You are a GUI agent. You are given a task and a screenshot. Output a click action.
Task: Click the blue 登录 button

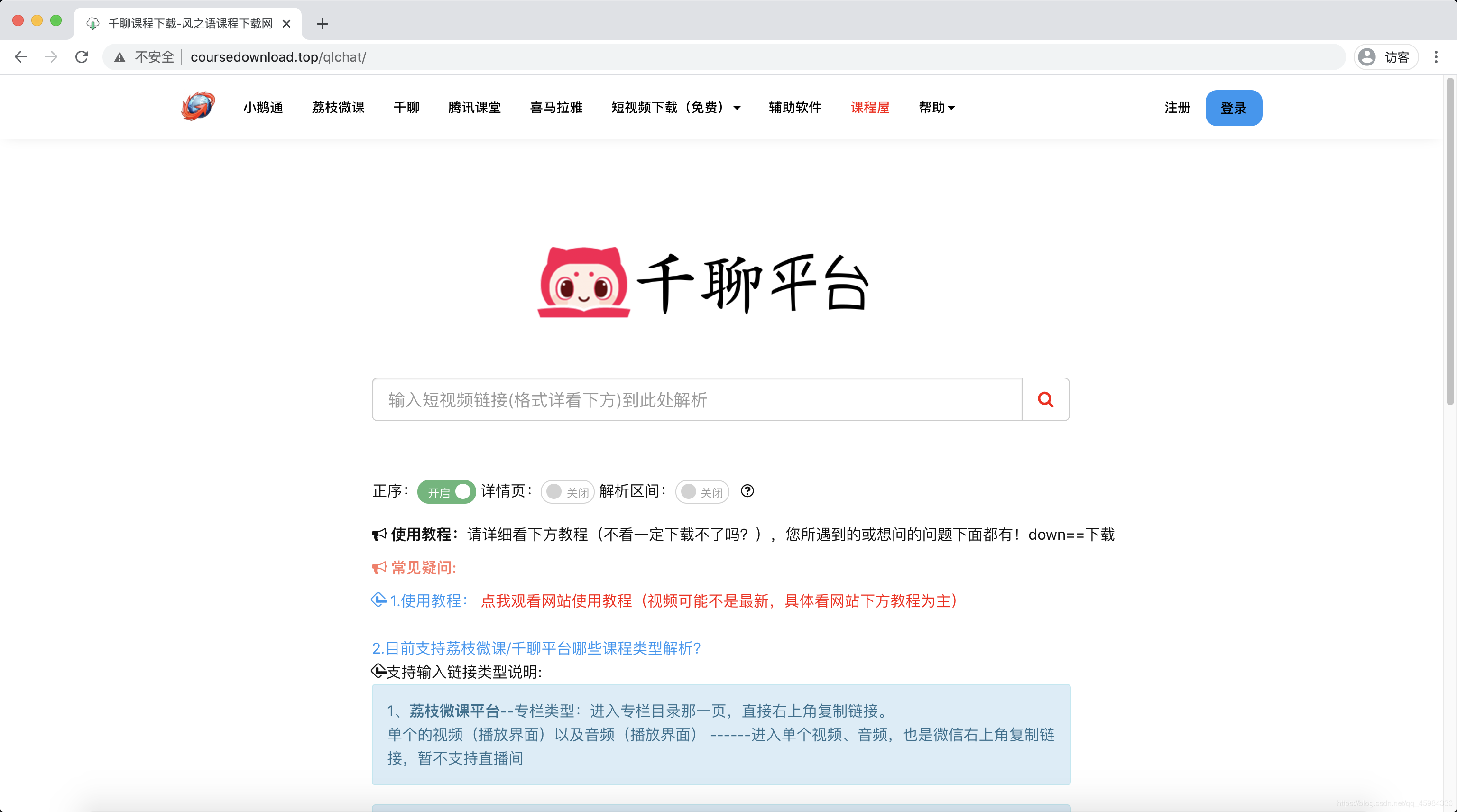click(x=1234, y=108)
